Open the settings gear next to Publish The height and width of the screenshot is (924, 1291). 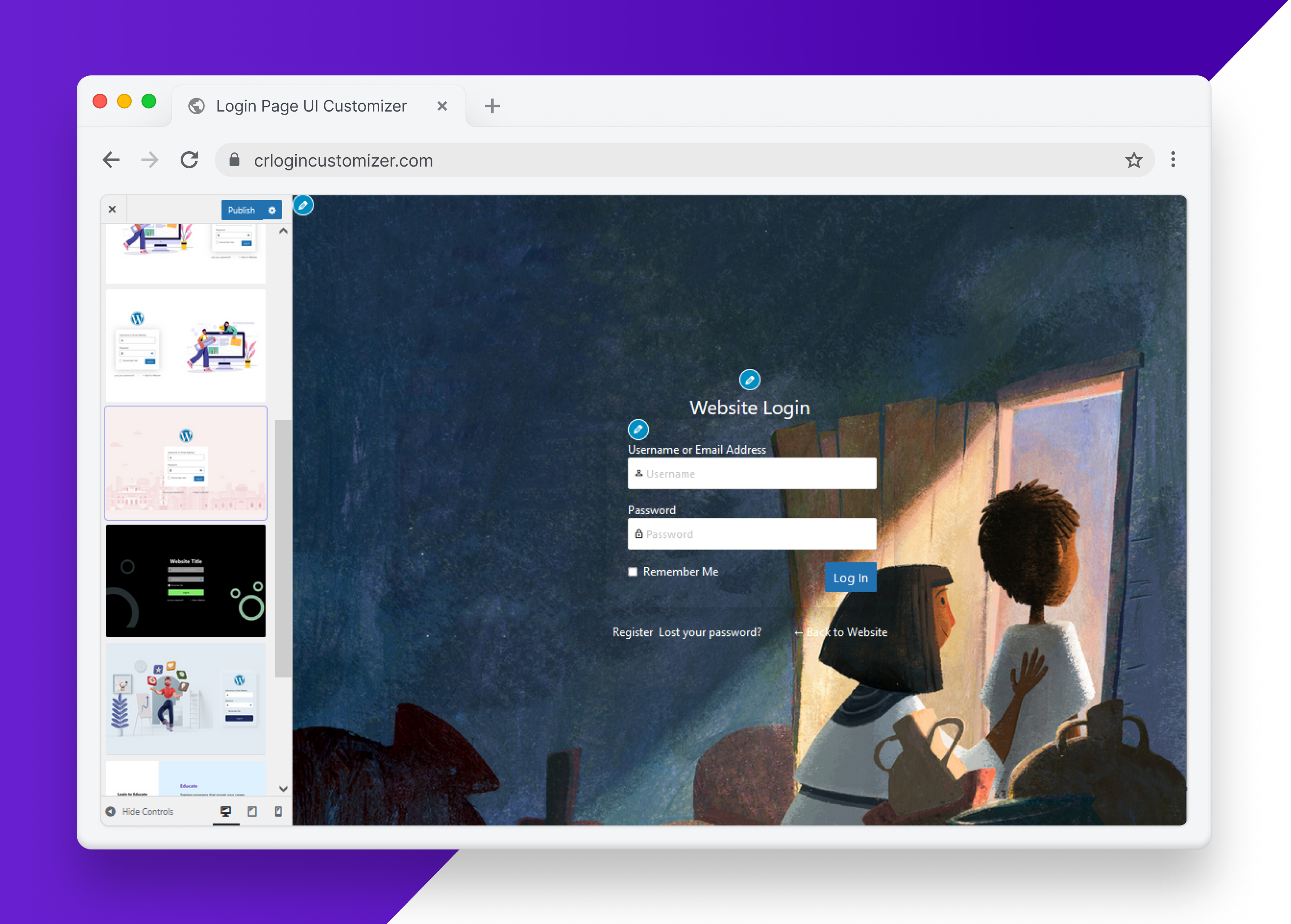[x=272, y=210]
